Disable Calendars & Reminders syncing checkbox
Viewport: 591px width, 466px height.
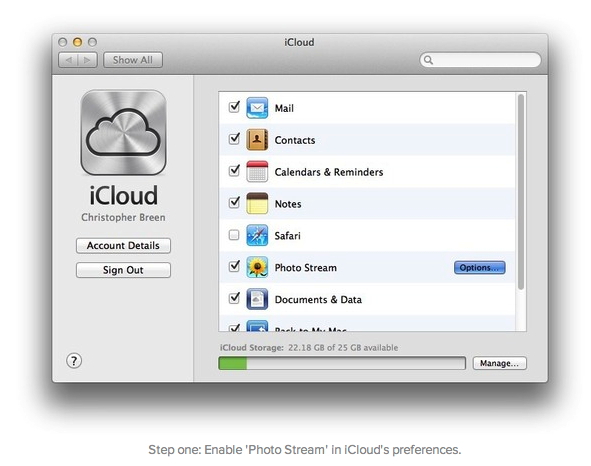[234, 171]
